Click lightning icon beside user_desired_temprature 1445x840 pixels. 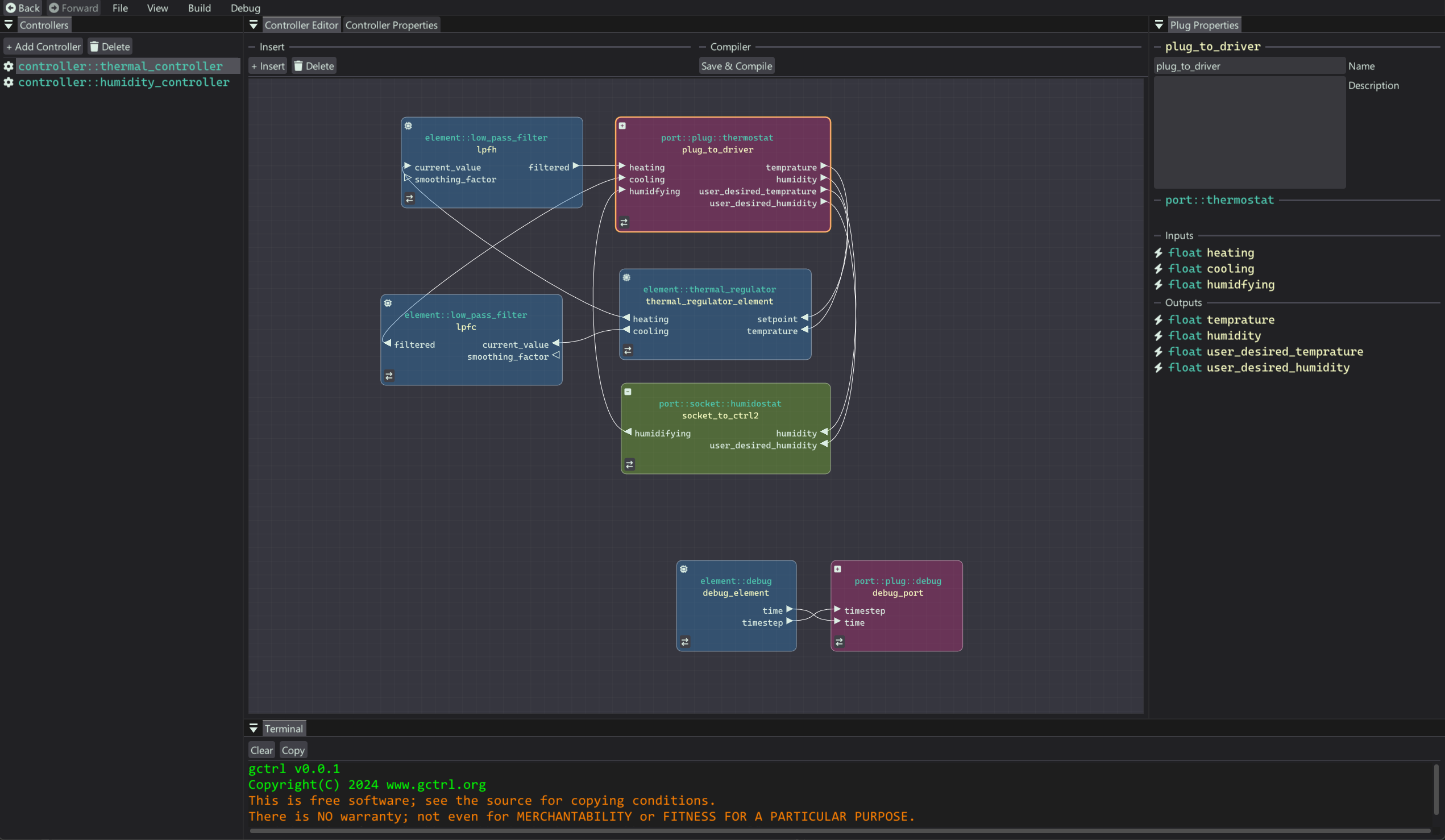pyautogui.click(x=1159, y=352)
